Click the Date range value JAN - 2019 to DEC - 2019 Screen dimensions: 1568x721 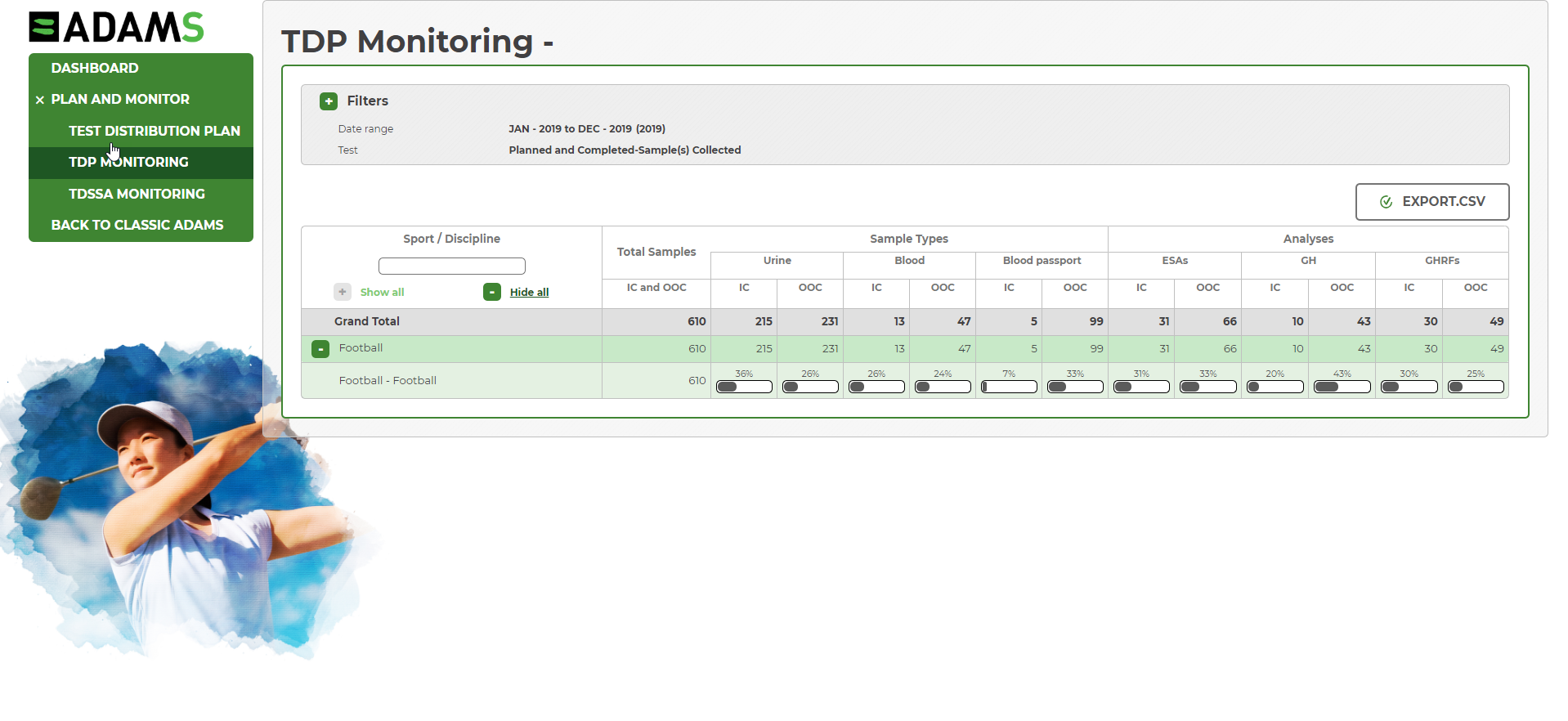(x=587, y=129)
